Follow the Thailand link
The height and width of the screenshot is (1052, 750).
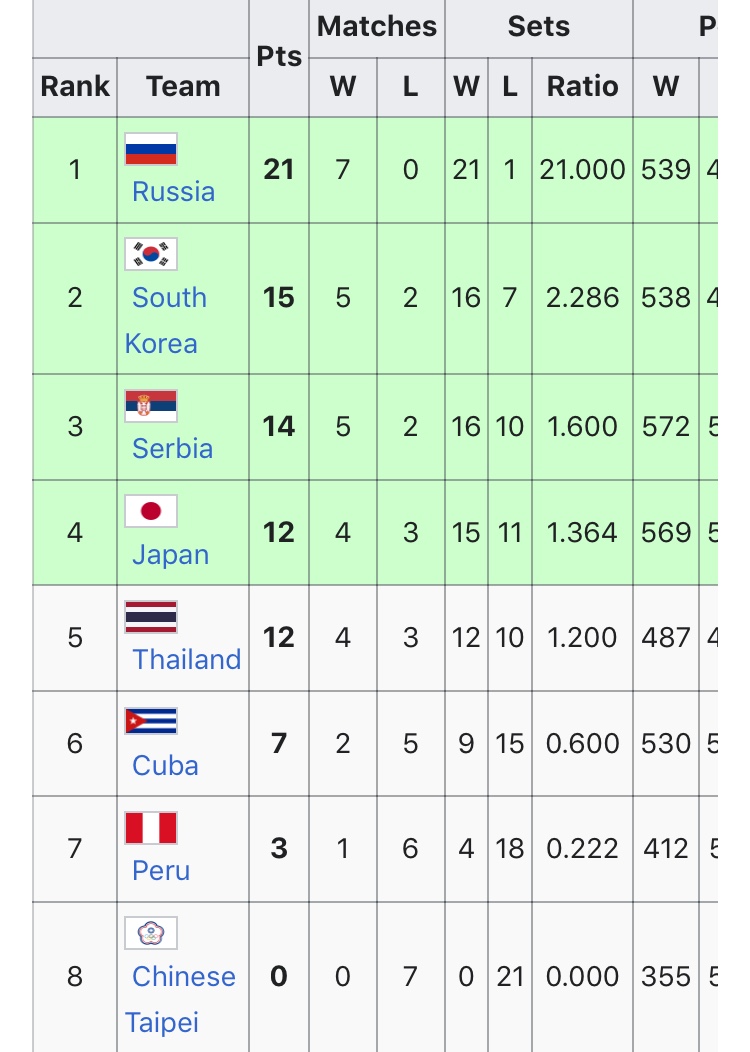(x=186, y=660)
